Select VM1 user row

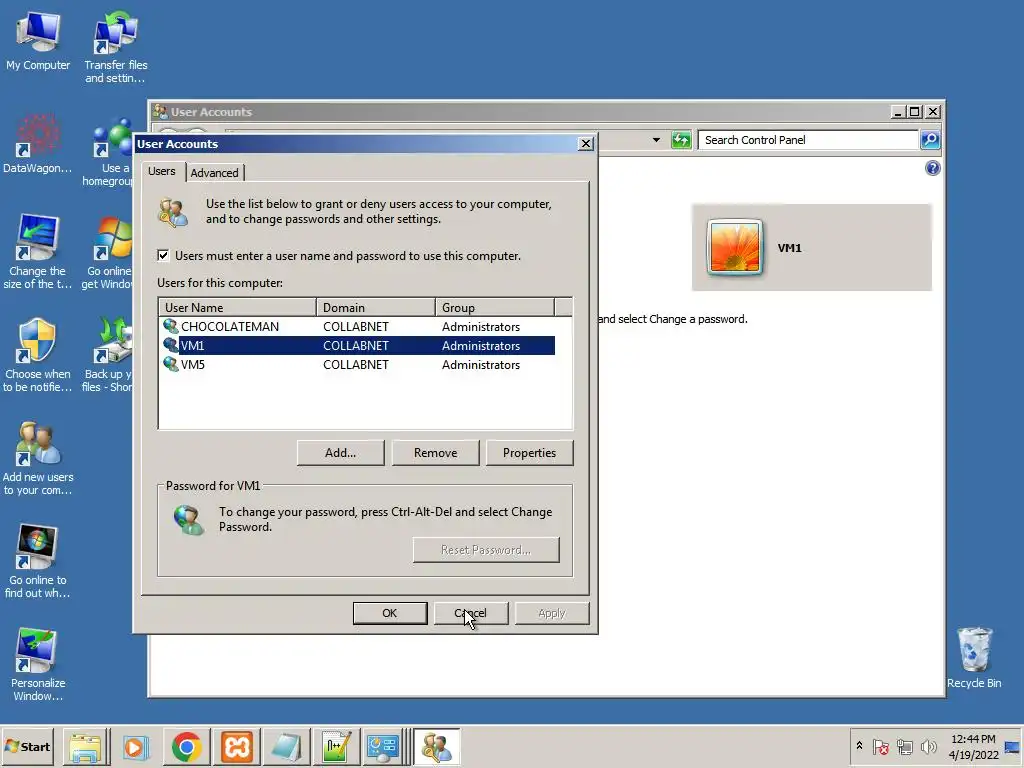pos(357,345)
